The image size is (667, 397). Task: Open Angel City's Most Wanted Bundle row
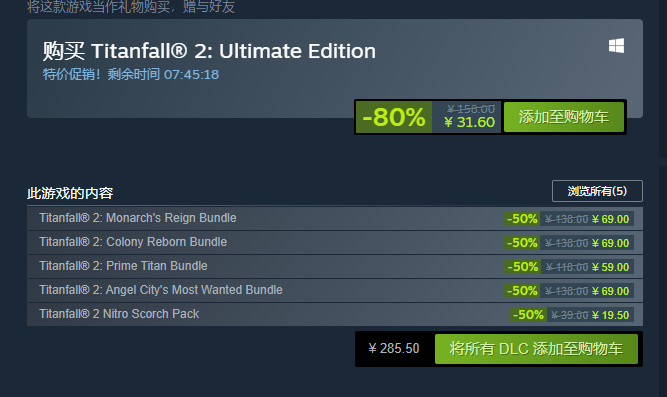[x=335, y=291]
